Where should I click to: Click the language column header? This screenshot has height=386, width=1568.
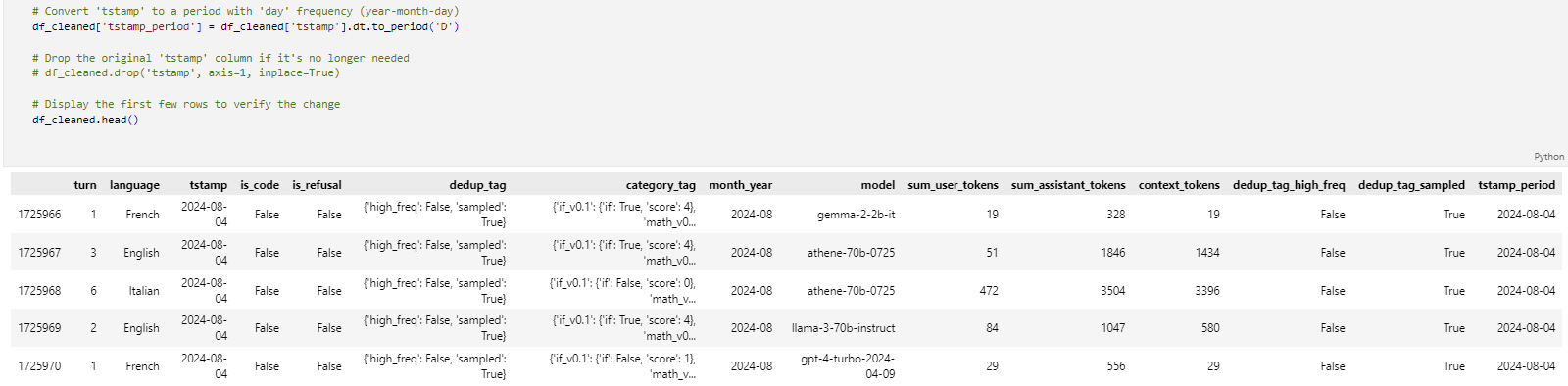click(x=134, y=185)
